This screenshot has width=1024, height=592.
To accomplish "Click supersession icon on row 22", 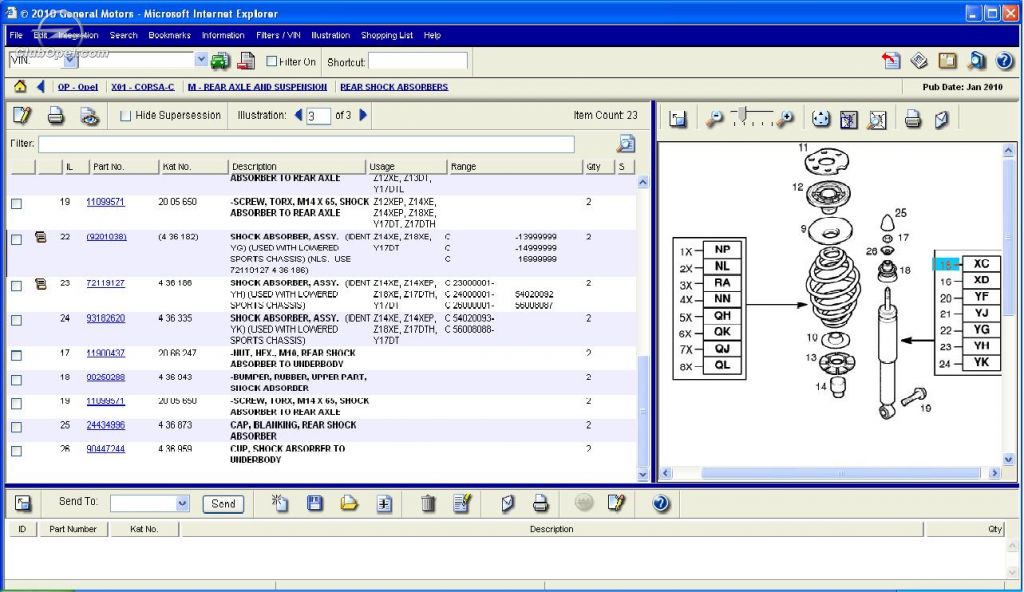I will [x=40, y=237].
